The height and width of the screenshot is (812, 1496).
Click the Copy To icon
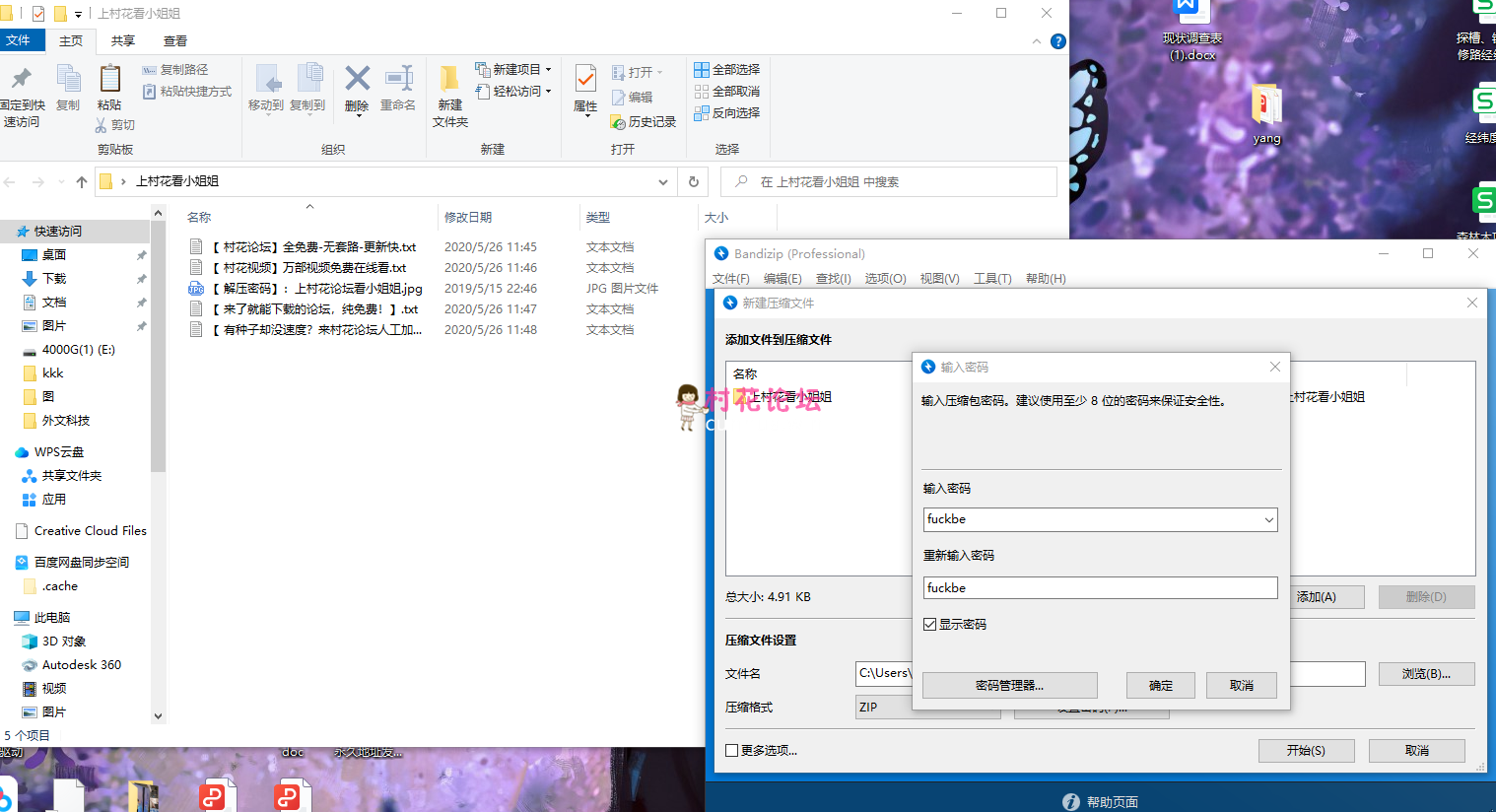pyautogui.click(x=308, y=79)
